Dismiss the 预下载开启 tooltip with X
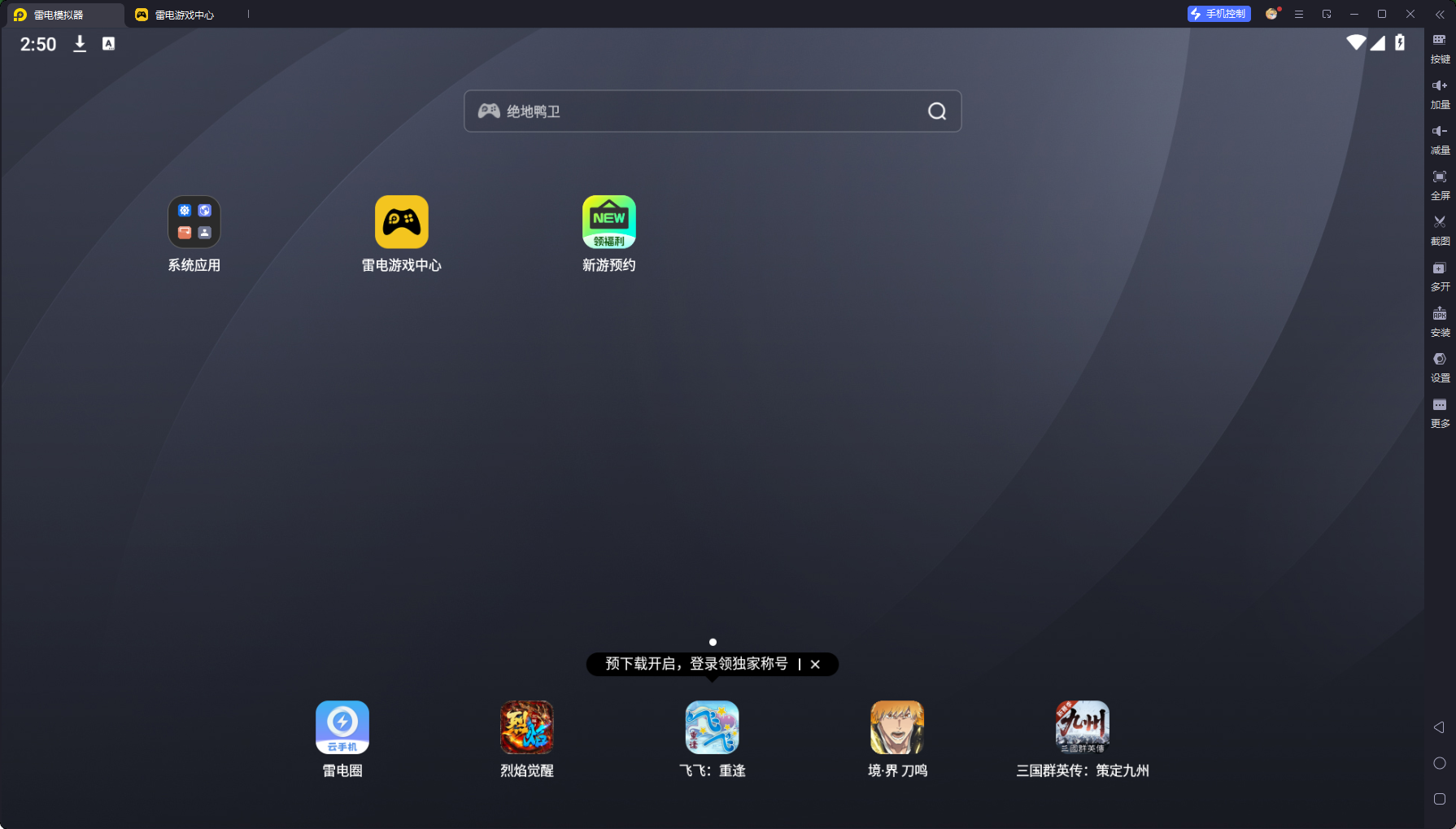 coord(815,664)
